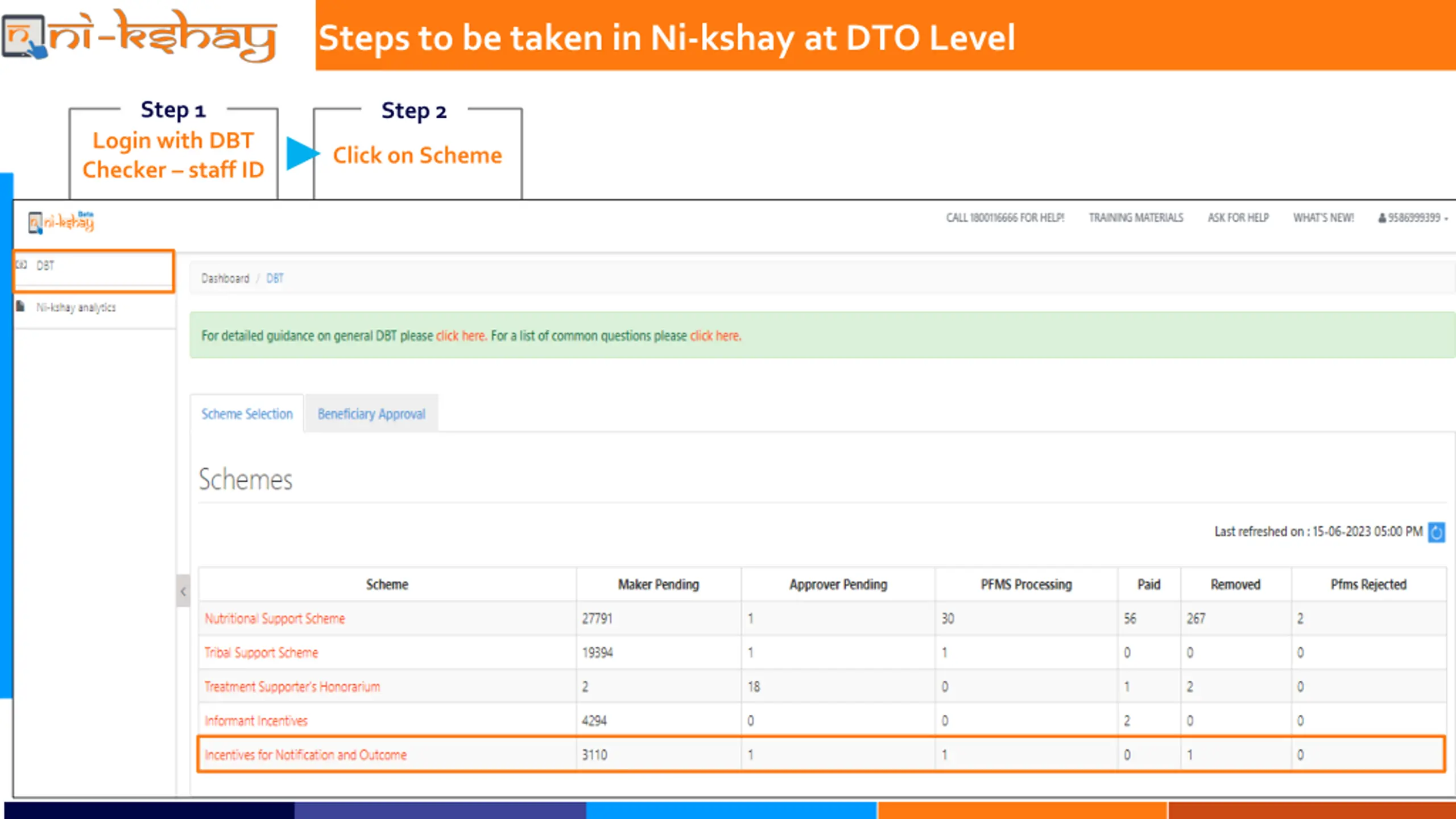Click the Schemes heading
Image resolution: width=1456 pixels, height=819 pixels.
[246, 479]
